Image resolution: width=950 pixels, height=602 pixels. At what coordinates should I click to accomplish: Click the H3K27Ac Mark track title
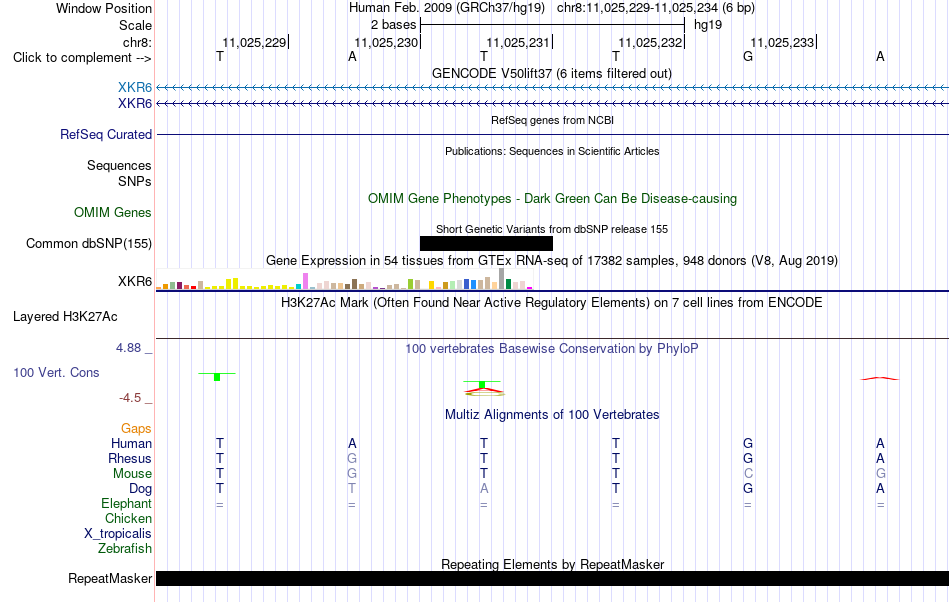pyautogui.click(x=552, y=302)
